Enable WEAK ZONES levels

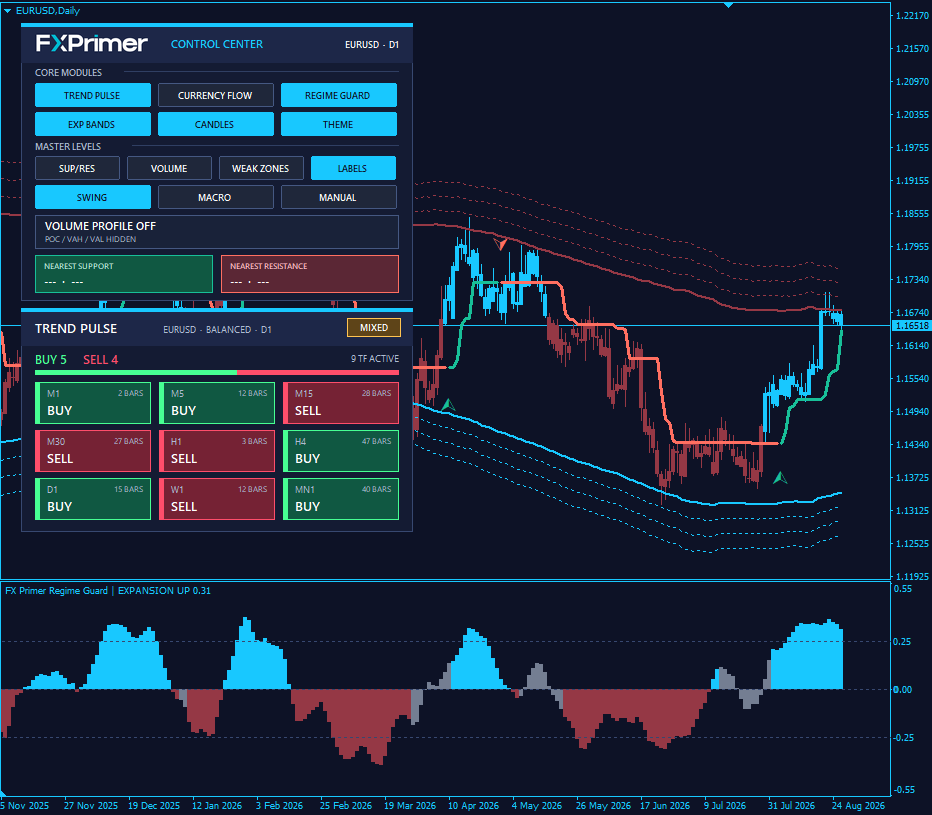pos(262,168)
